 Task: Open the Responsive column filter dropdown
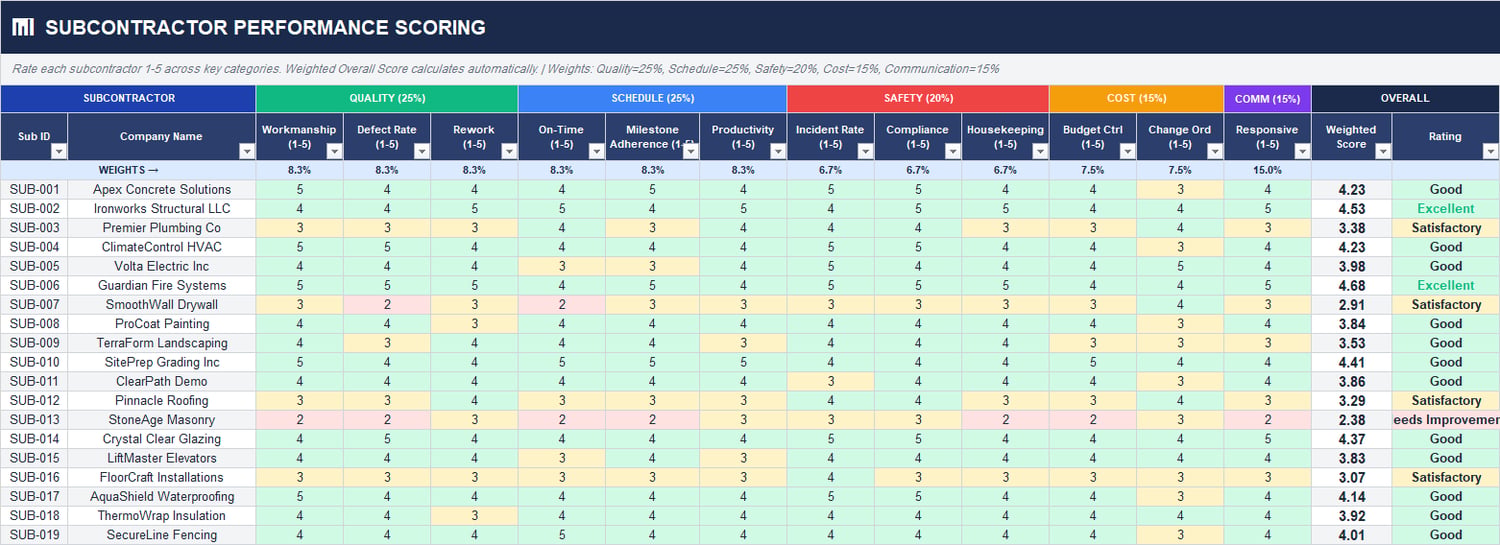click(1301, 151)
